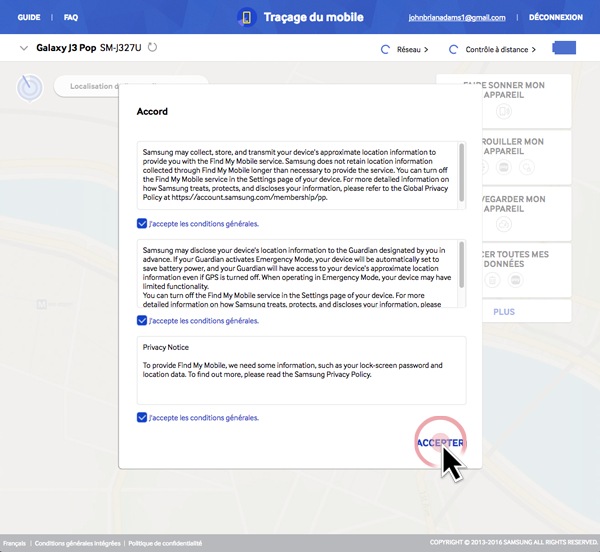Open the GUIDE link in header
Viewport: 600px width, 552px height.
click(29, 17)
